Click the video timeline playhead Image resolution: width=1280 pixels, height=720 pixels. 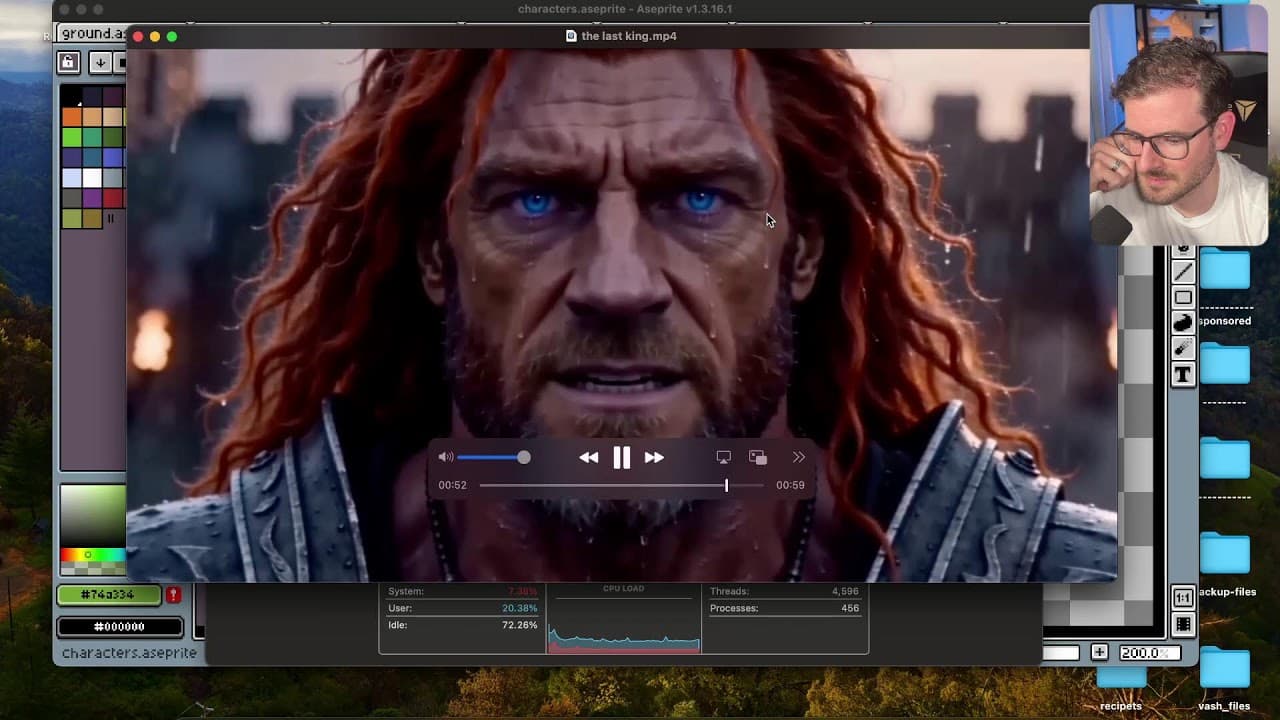pyautogui.click(x=726, y=485)
